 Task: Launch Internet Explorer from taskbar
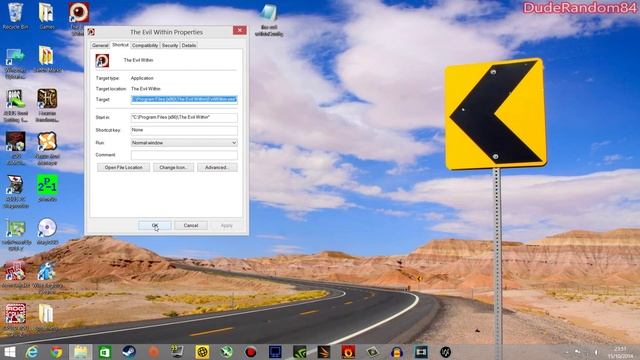(x=32, y=352)
